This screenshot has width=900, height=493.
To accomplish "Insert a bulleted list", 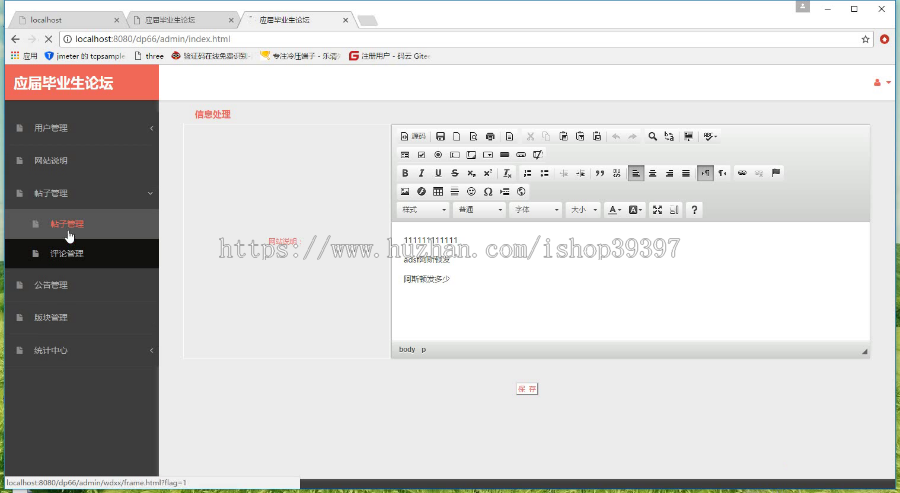I will tap(544, 173).
